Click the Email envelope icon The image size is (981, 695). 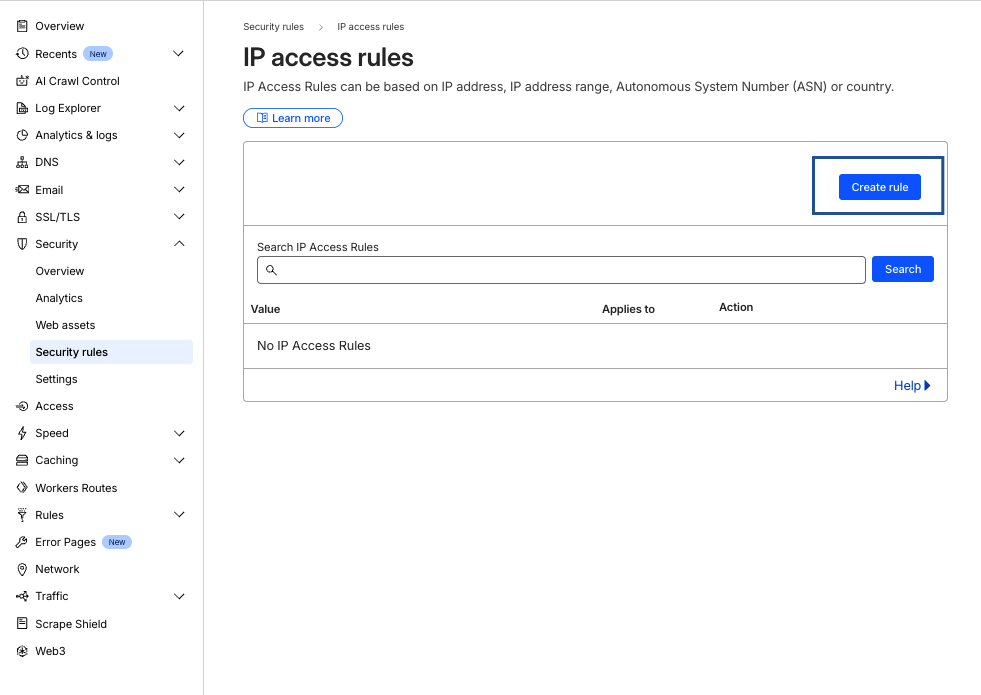(22, 190)
